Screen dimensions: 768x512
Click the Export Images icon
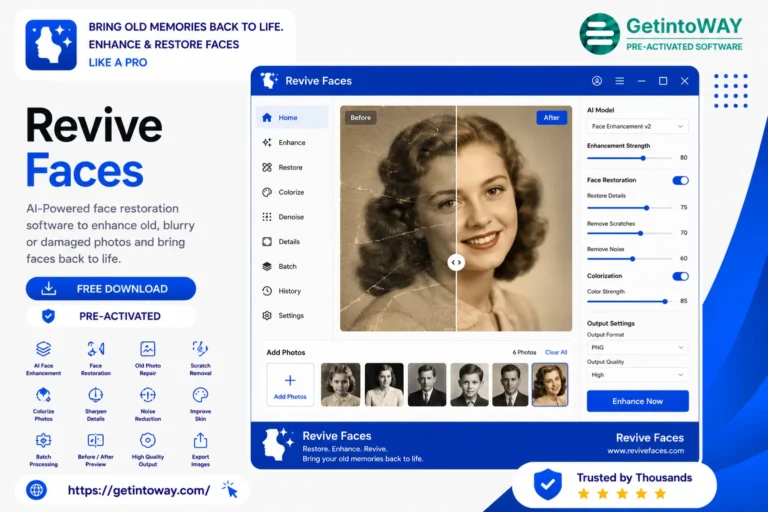coord(200,440)
